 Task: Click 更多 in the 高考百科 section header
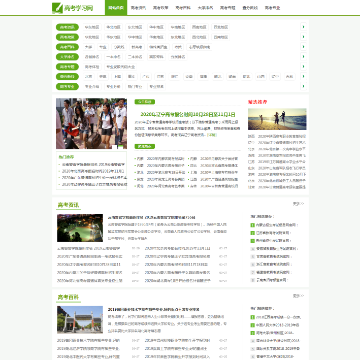[x=298, y=296]
